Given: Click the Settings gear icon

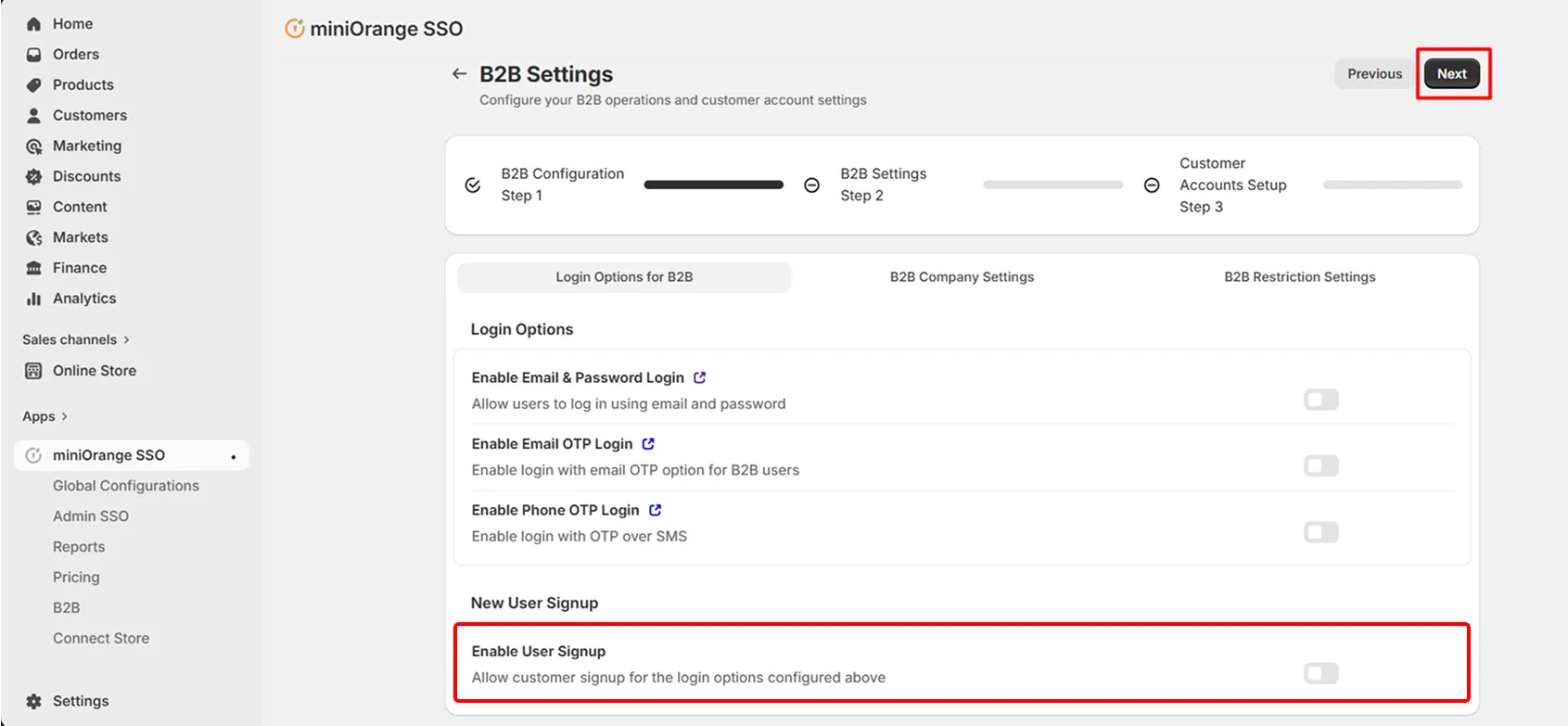Looking at the screenshot, I should pyautogui.click(x=34, y=702).
